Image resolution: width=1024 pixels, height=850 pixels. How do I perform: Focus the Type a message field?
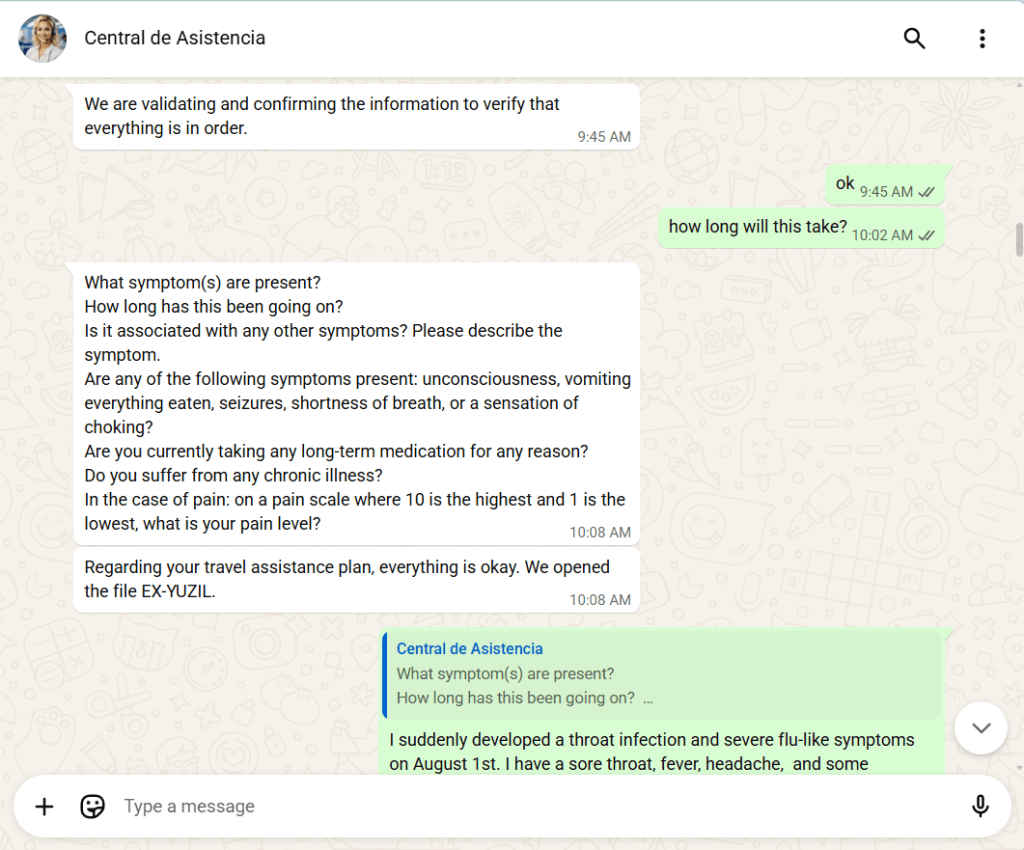536,807
